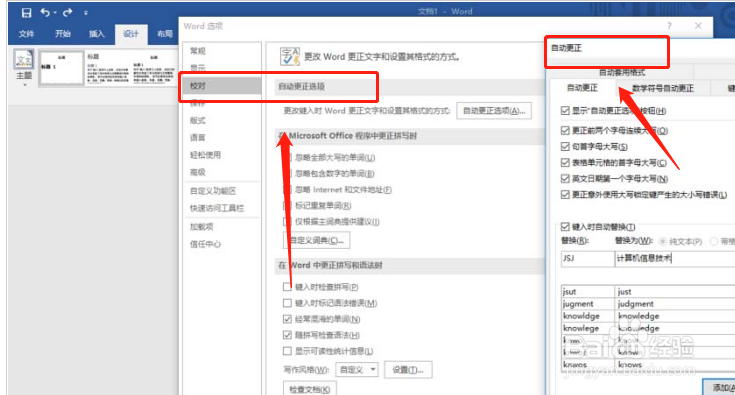735x395 pixels.
Task: Switch to the 数学符号自动更正 tab
Action: [x=663, y=88]
